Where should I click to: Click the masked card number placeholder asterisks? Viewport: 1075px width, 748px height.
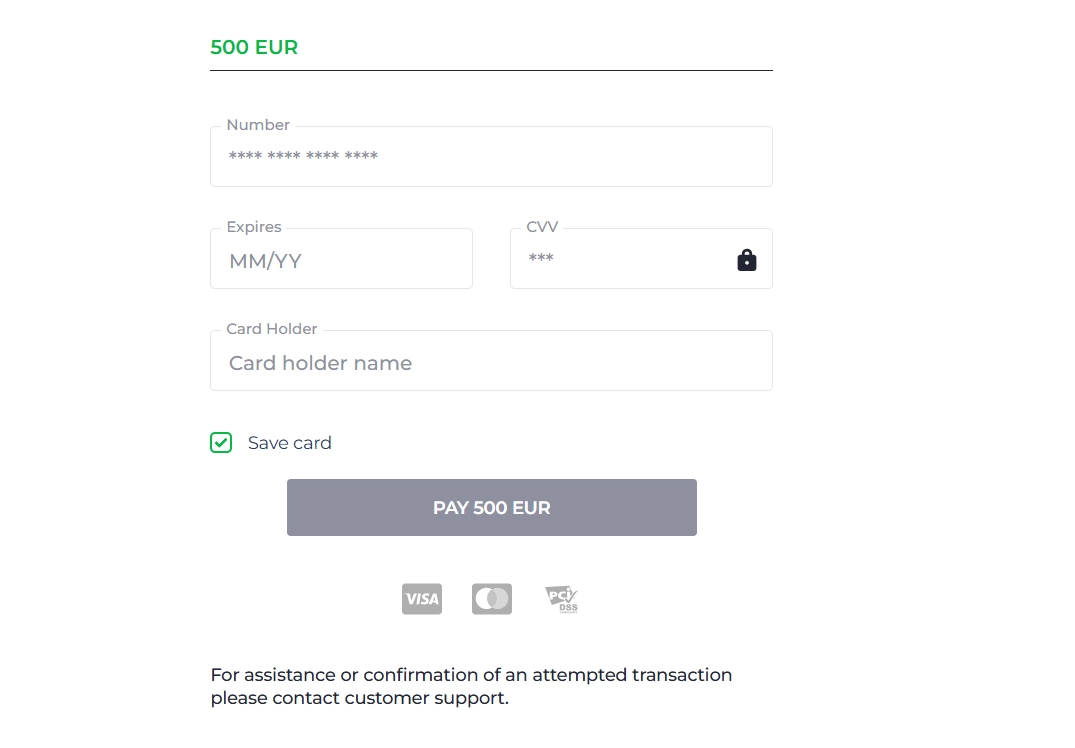(x=303, y=157)
